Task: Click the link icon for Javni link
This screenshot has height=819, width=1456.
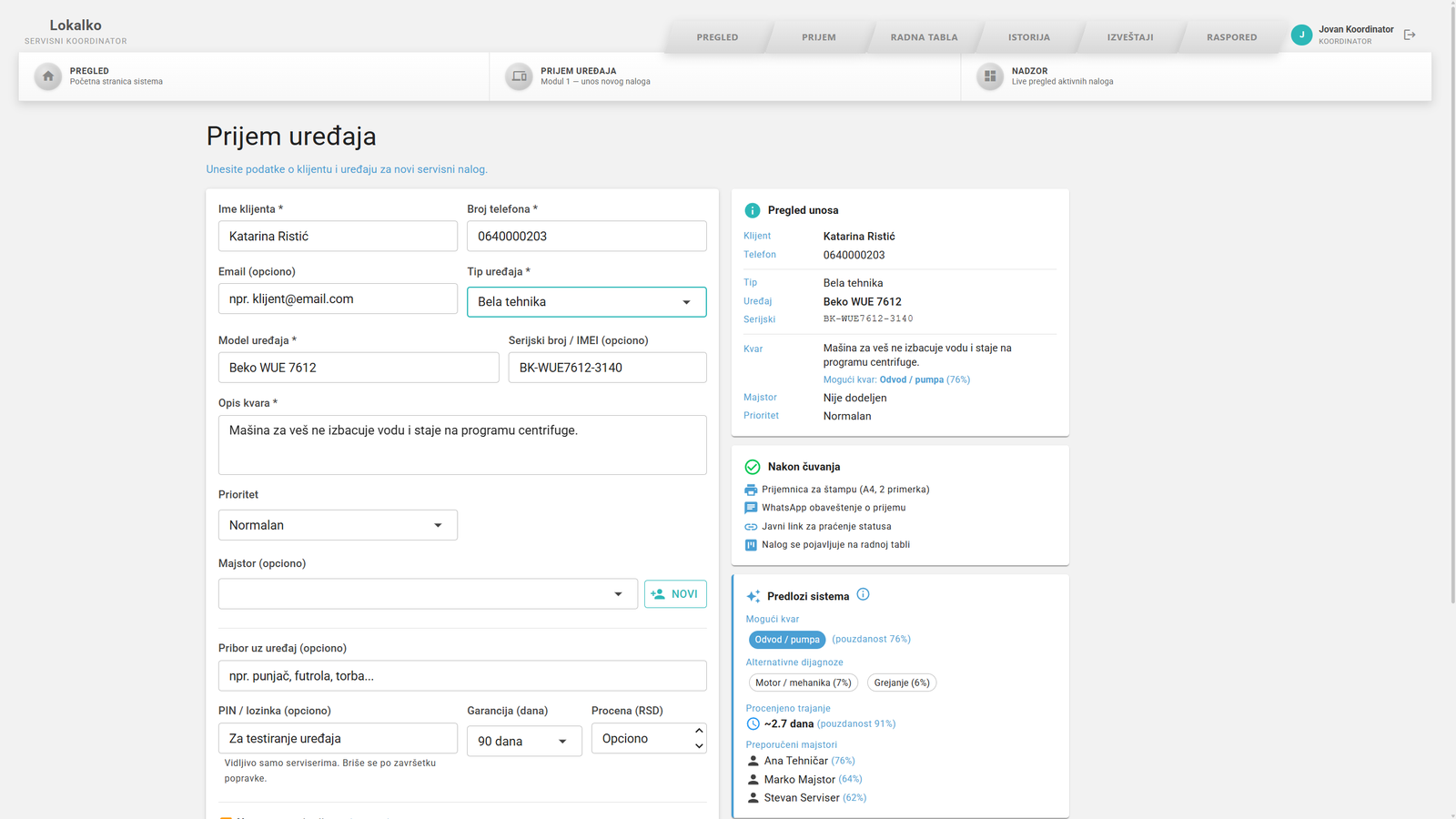Action: (751, 527)
